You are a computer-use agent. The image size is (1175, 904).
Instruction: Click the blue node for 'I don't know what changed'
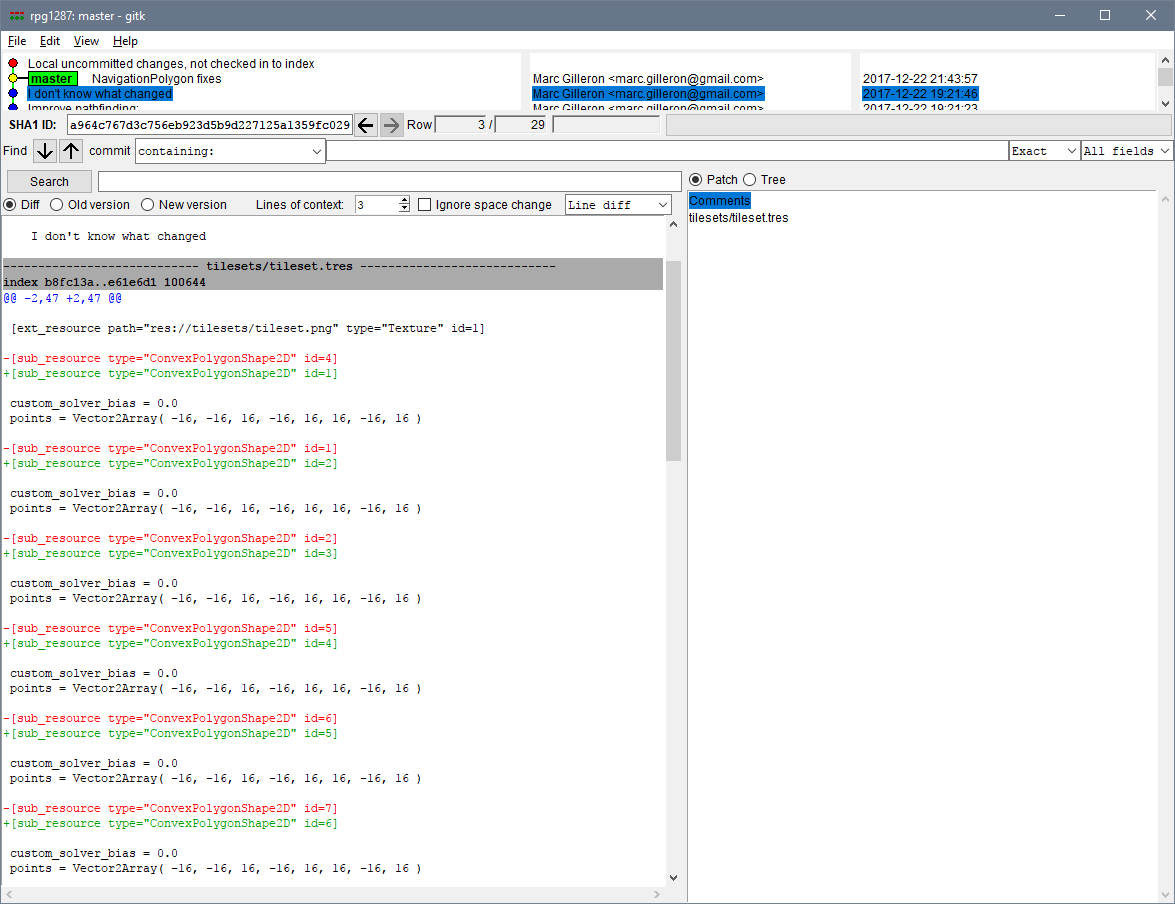(x=11, y=93)
